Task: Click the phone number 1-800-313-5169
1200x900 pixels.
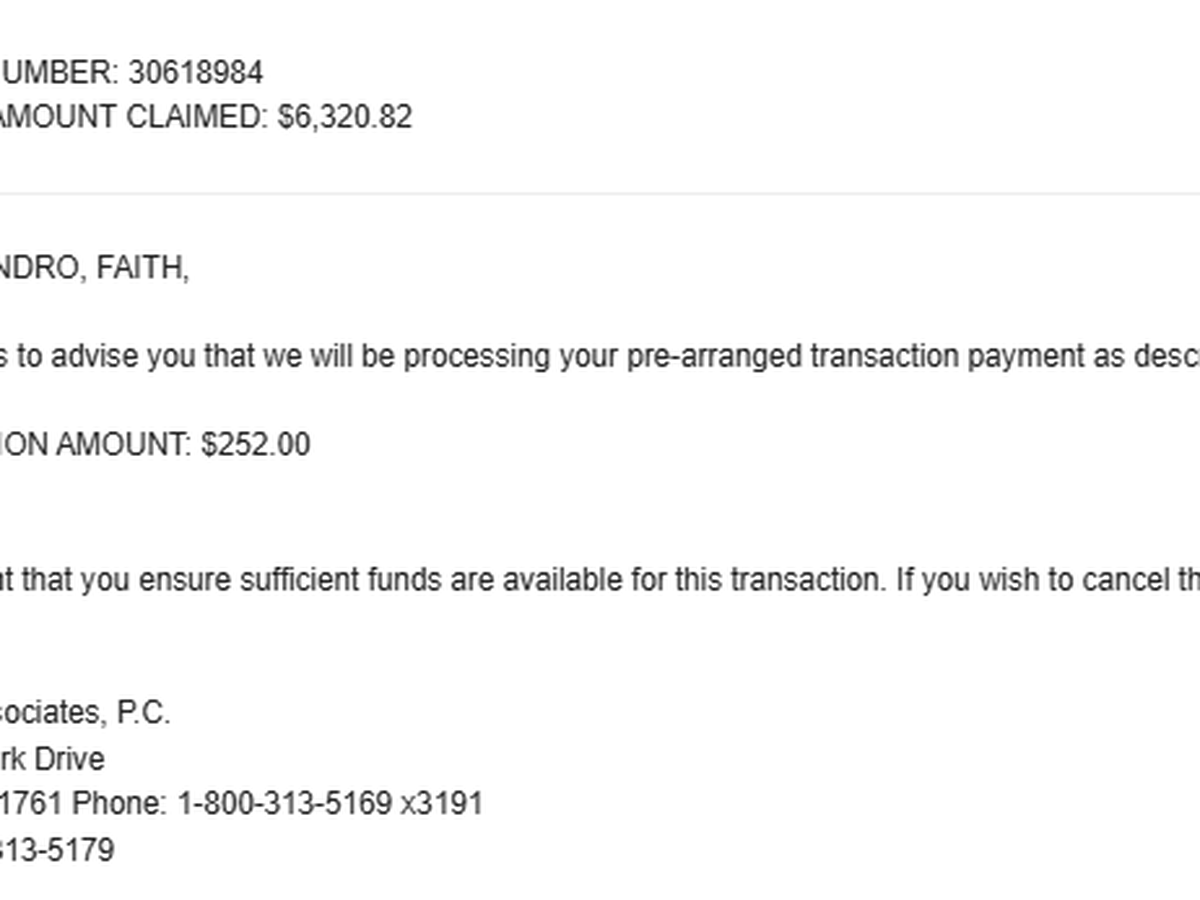Action: 285,803
